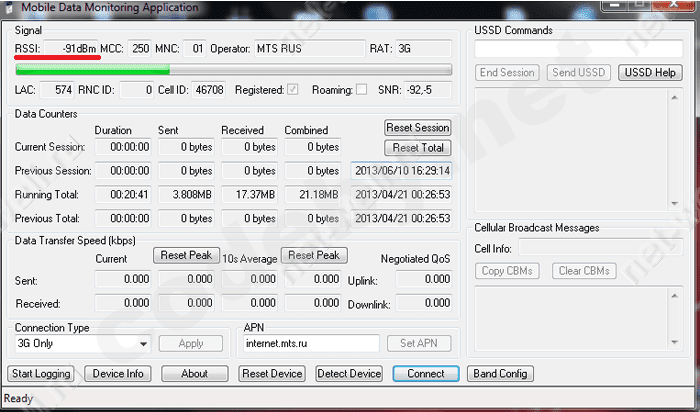This screenshot has height=412, width=700.
Task: Click the End Session button
Action: click(507, 72)
